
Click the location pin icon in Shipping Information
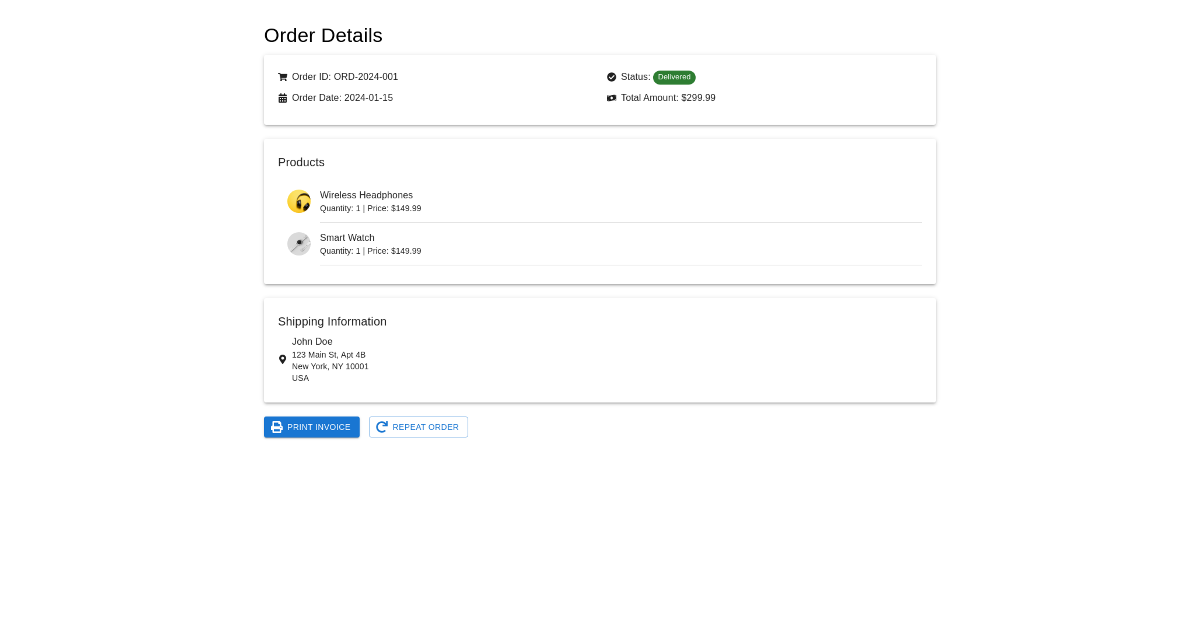[x=283, y=359]
